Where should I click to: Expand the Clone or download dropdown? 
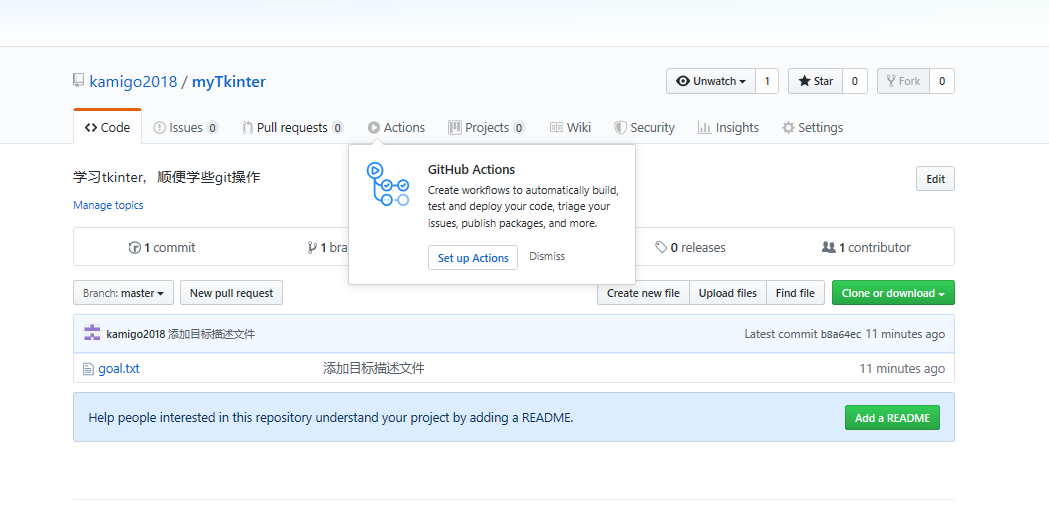click(893, 292)
